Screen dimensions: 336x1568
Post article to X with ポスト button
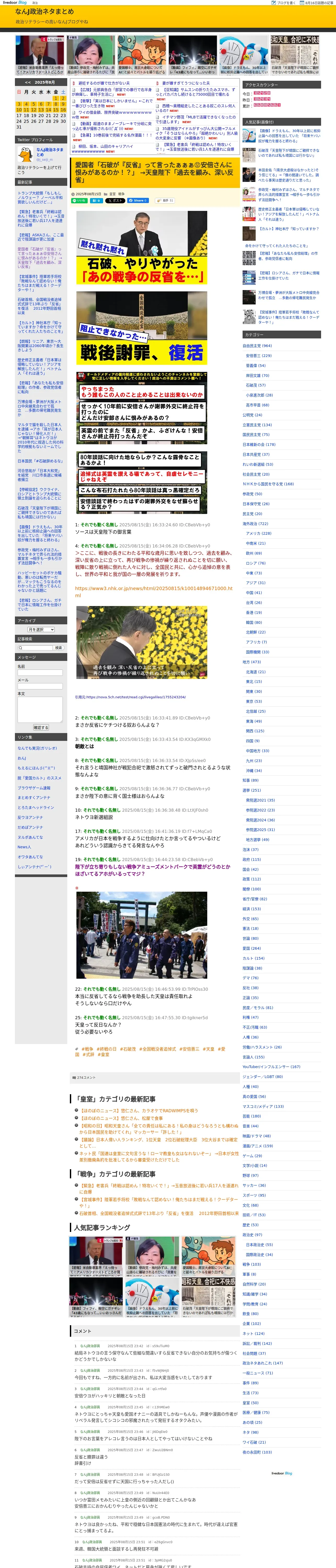click(x=115, y=200)
